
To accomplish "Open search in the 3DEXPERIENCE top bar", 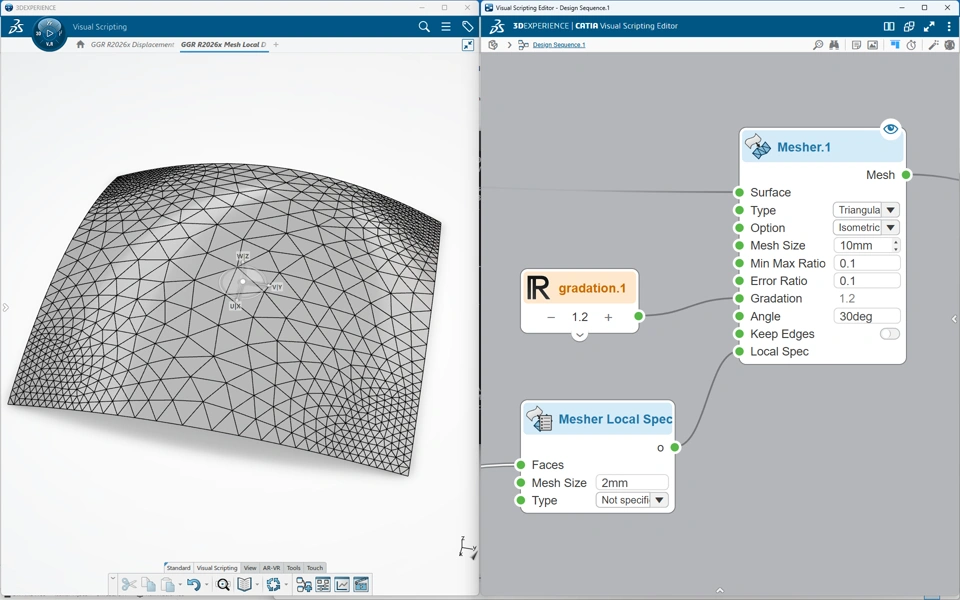I will click(x=424, y=26).
